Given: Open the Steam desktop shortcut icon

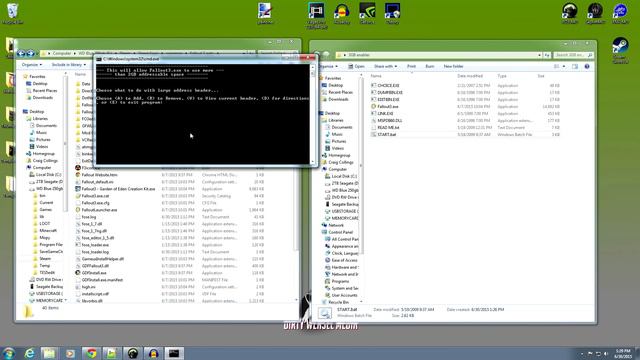Looking at the screenshot, I should click(x=620, y=49).
